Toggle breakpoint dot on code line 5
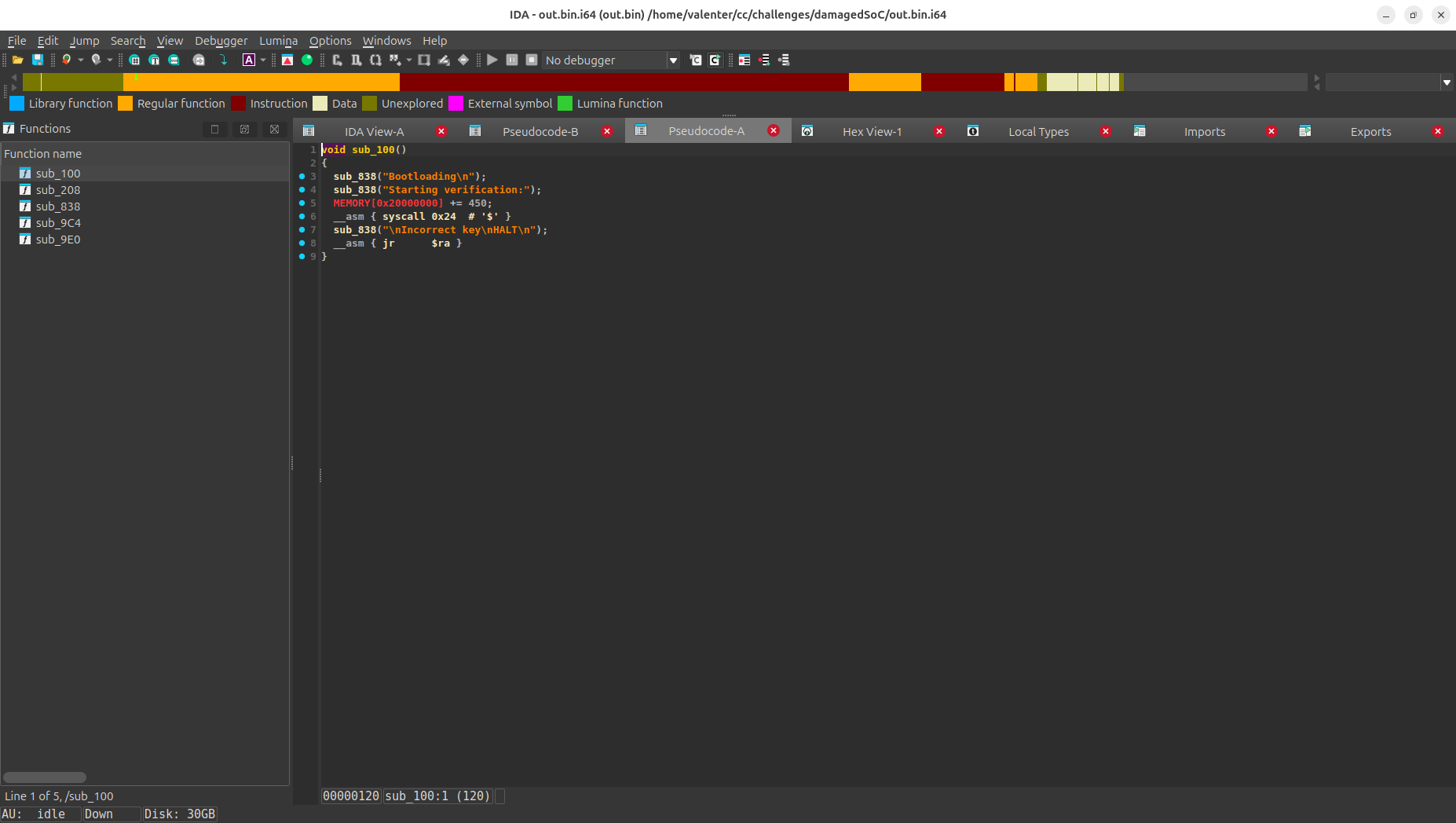This screenshot has height=823, width=1456. tap(302, 203)
